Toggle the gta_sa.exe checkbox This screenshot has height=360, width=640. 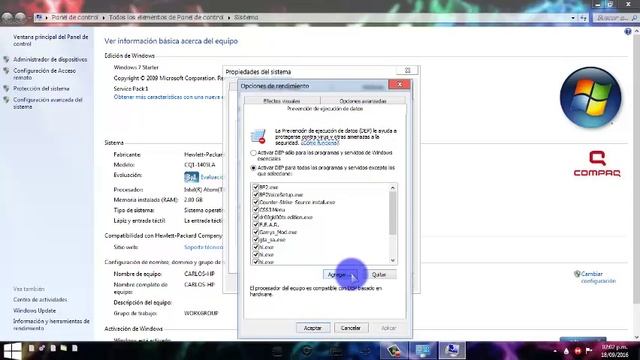tap(256, 240)
